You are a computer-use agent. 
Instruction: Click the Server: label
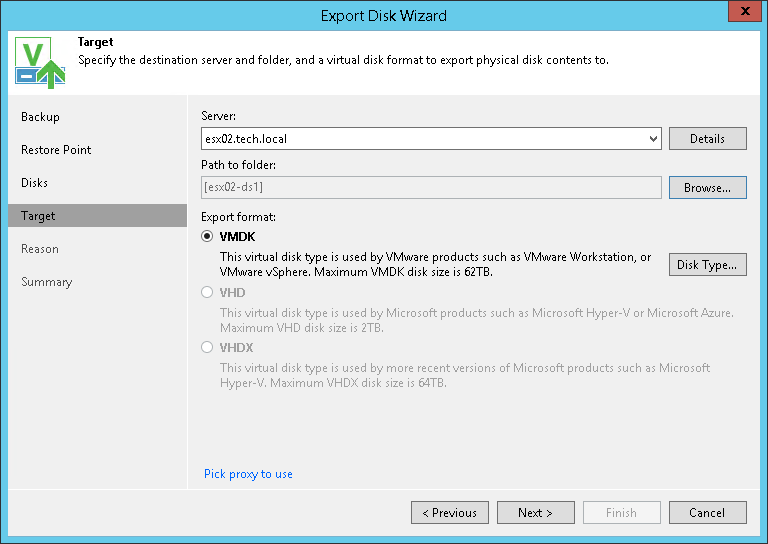point(218,116)
